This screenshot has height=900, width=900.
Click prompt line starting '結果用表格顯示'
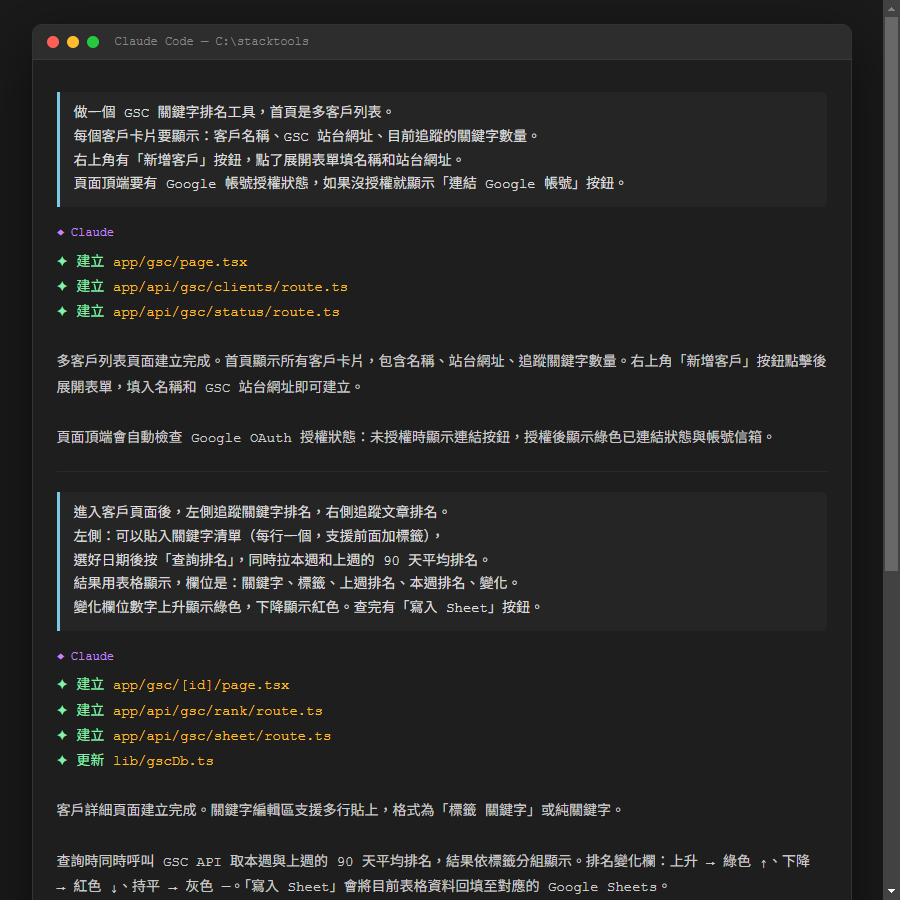(296, 584)
